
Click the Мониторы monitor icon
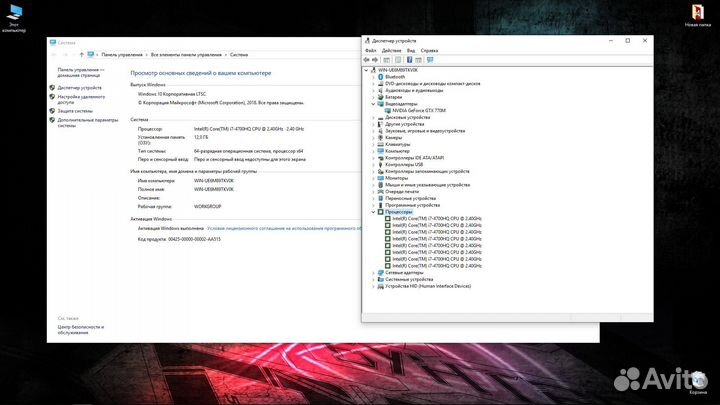tap(380, 178)
